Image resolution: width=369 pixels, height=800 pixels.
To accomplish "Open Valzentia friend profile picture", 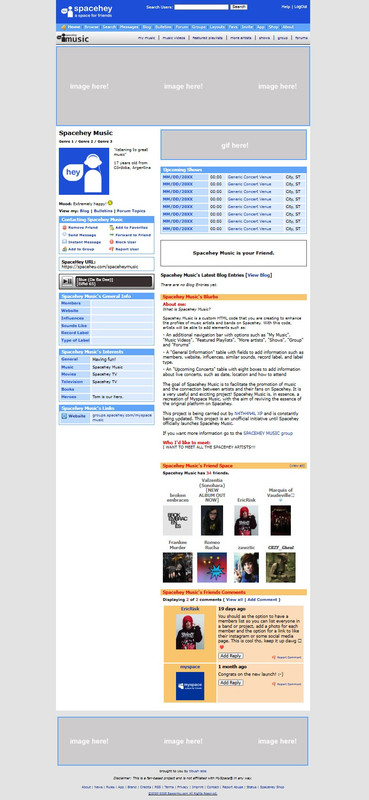I will pos(212,520).
